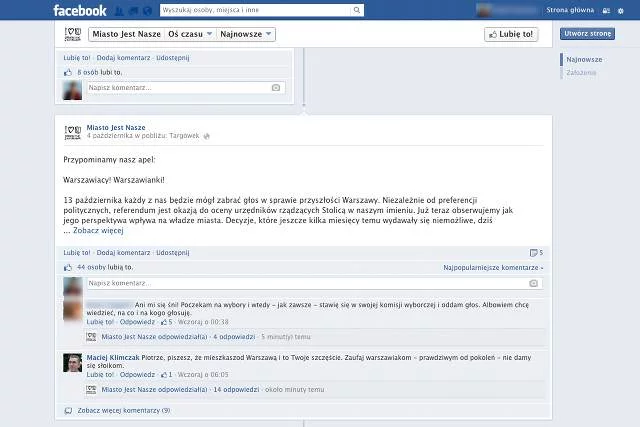Expand post with Zobacz więcej
The width and height of the screenshot is (640, 427).
click(x=98, y=231)
